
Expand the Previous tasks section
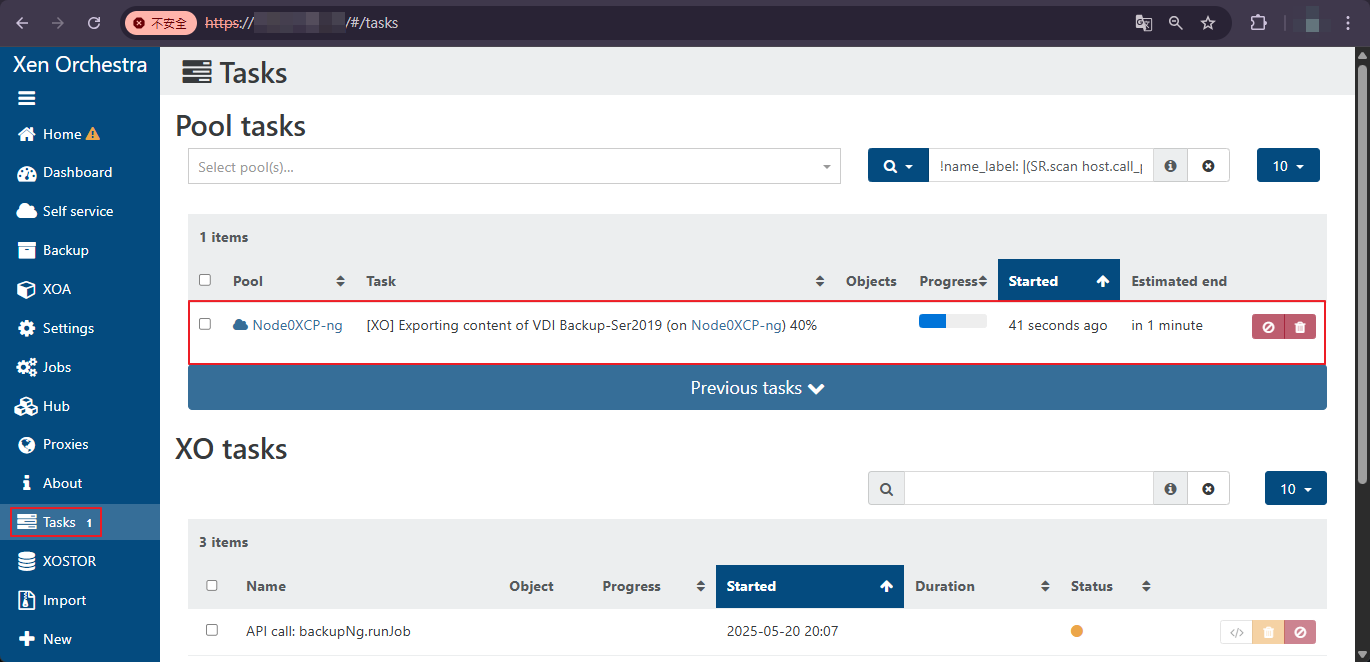757,388
